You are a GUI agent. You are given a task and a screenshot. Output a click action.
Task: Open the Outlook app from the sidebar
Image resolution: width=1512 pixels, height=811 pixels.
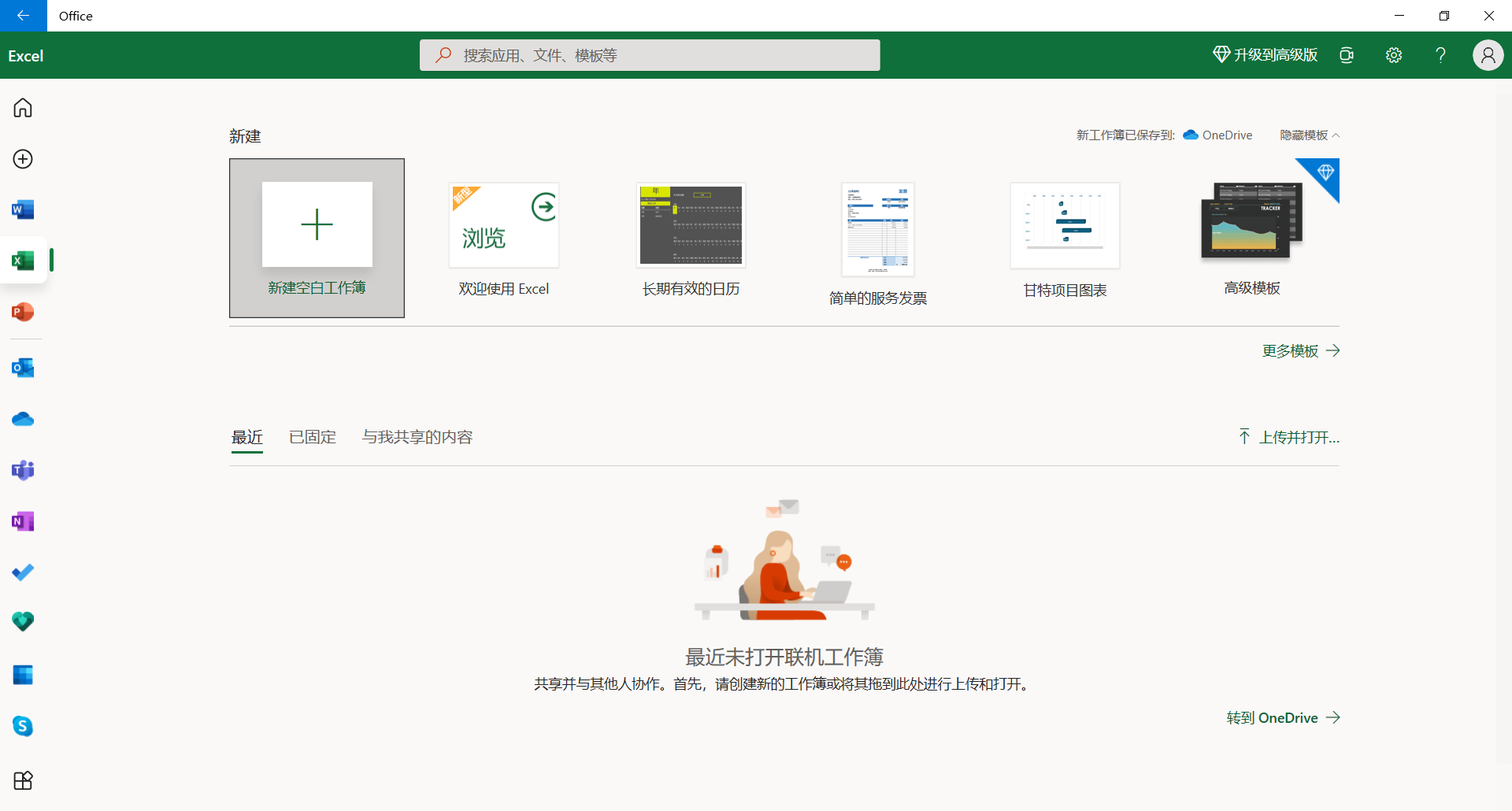click(23, 368)
